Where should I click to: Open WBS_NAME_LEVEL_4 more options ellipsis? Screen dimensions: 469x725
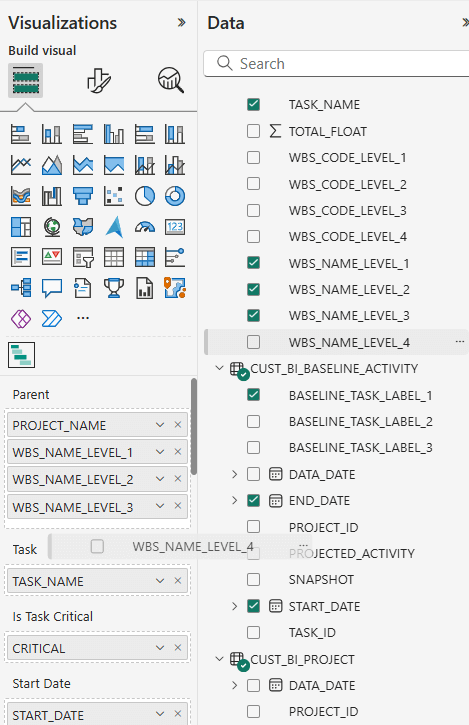coord(459,342)
